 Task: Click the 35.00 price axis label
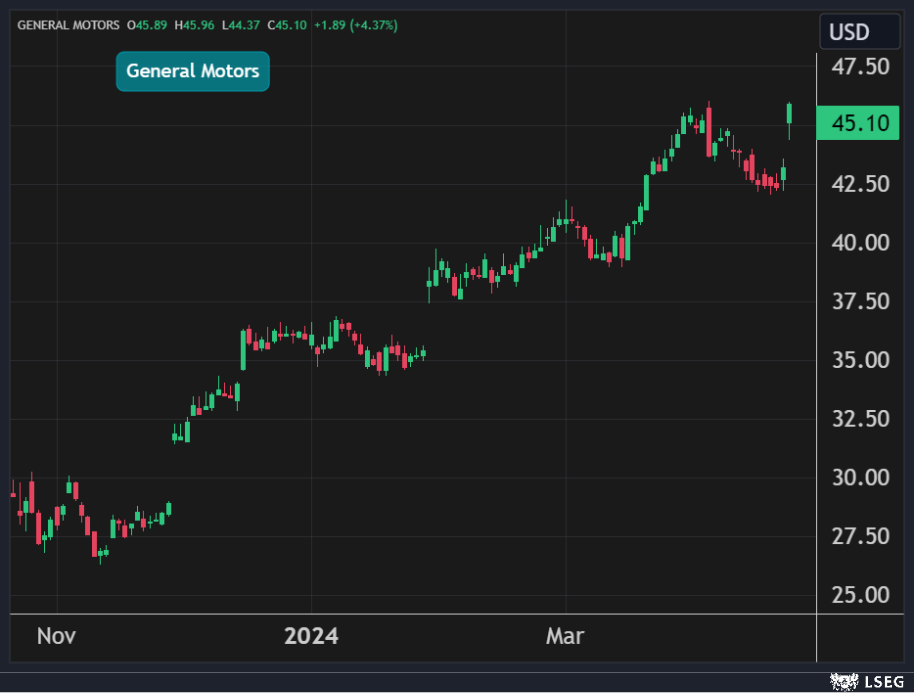pos(861,360)
